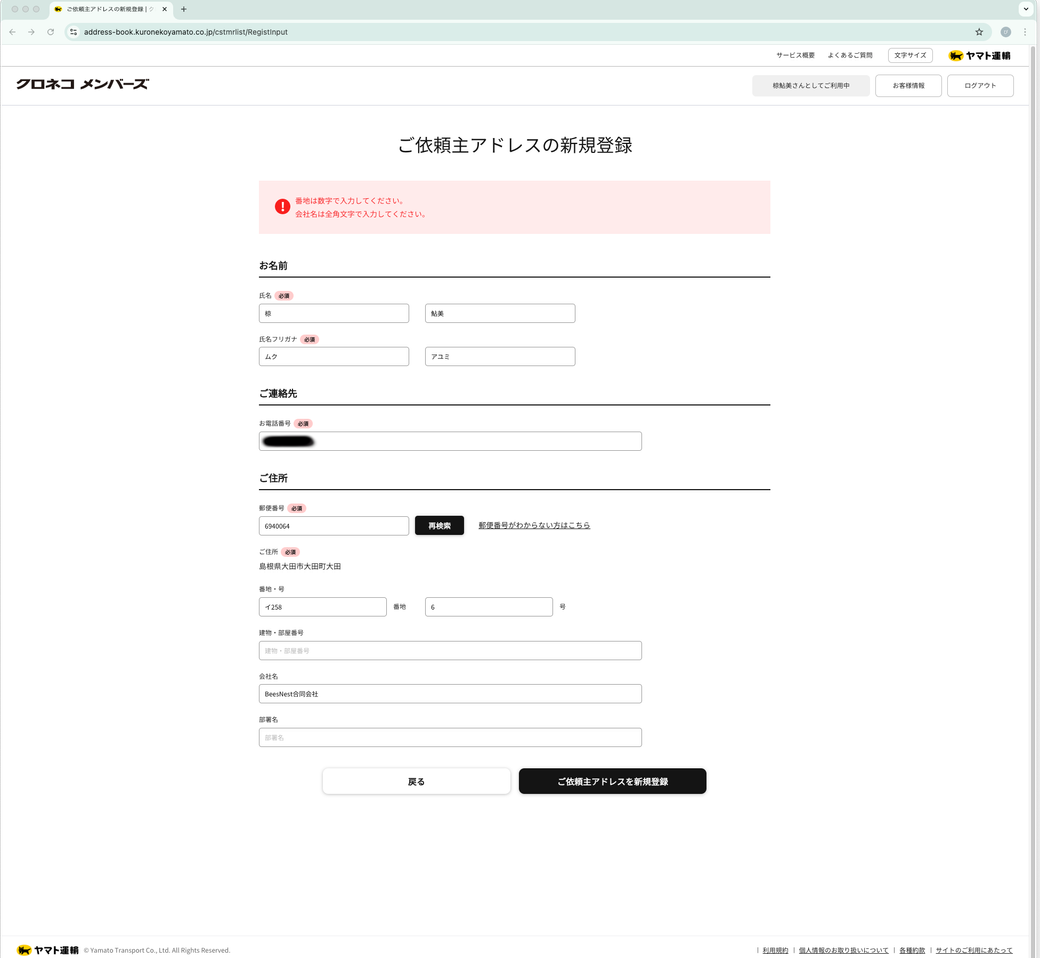This screenshot has height=958, width=1040.
Task: Click the 再検索 button
Action: pyautogui.click(x=439, y=525)
